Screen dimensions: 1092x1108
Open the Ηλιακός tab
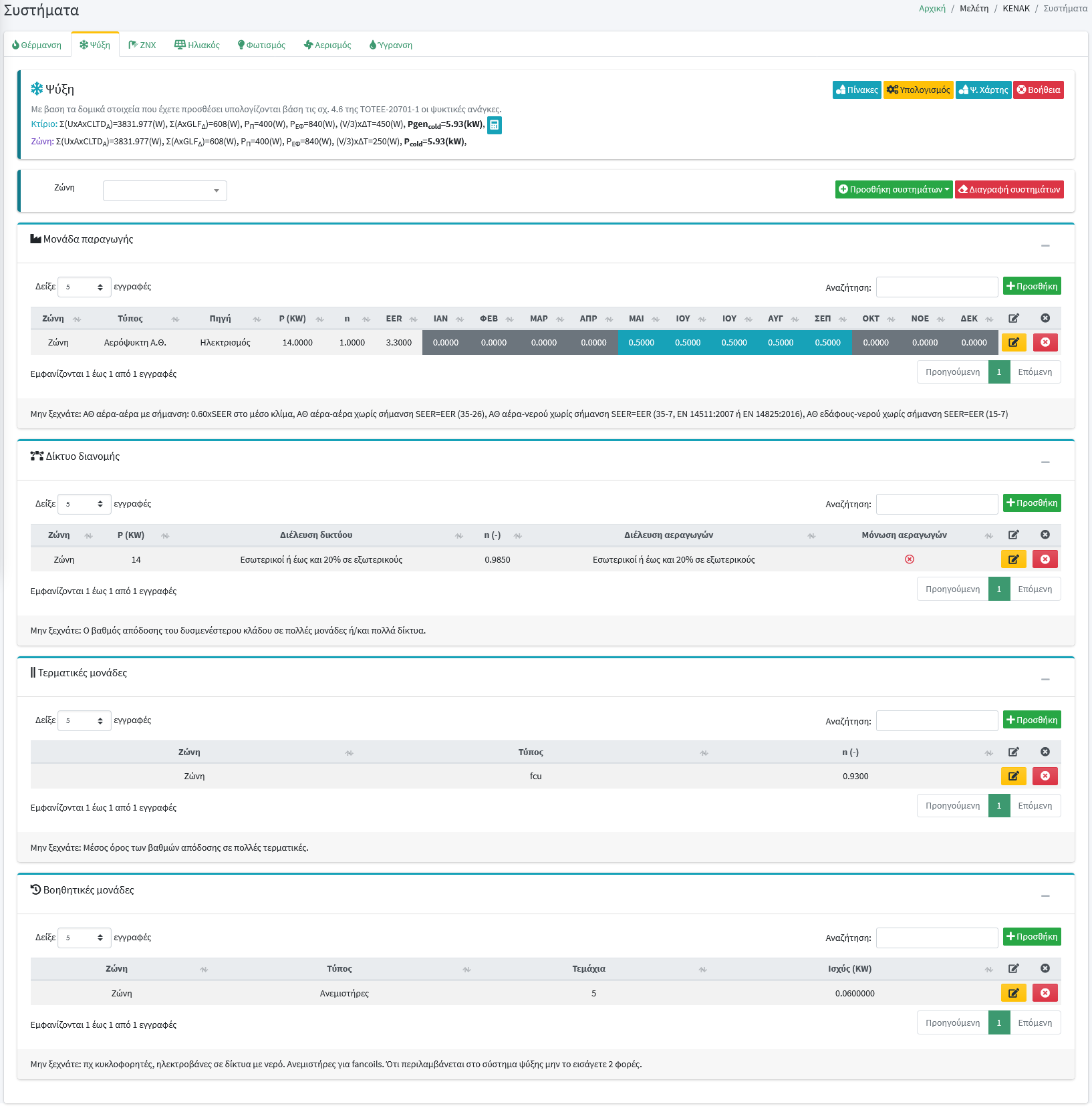(197, 45)
